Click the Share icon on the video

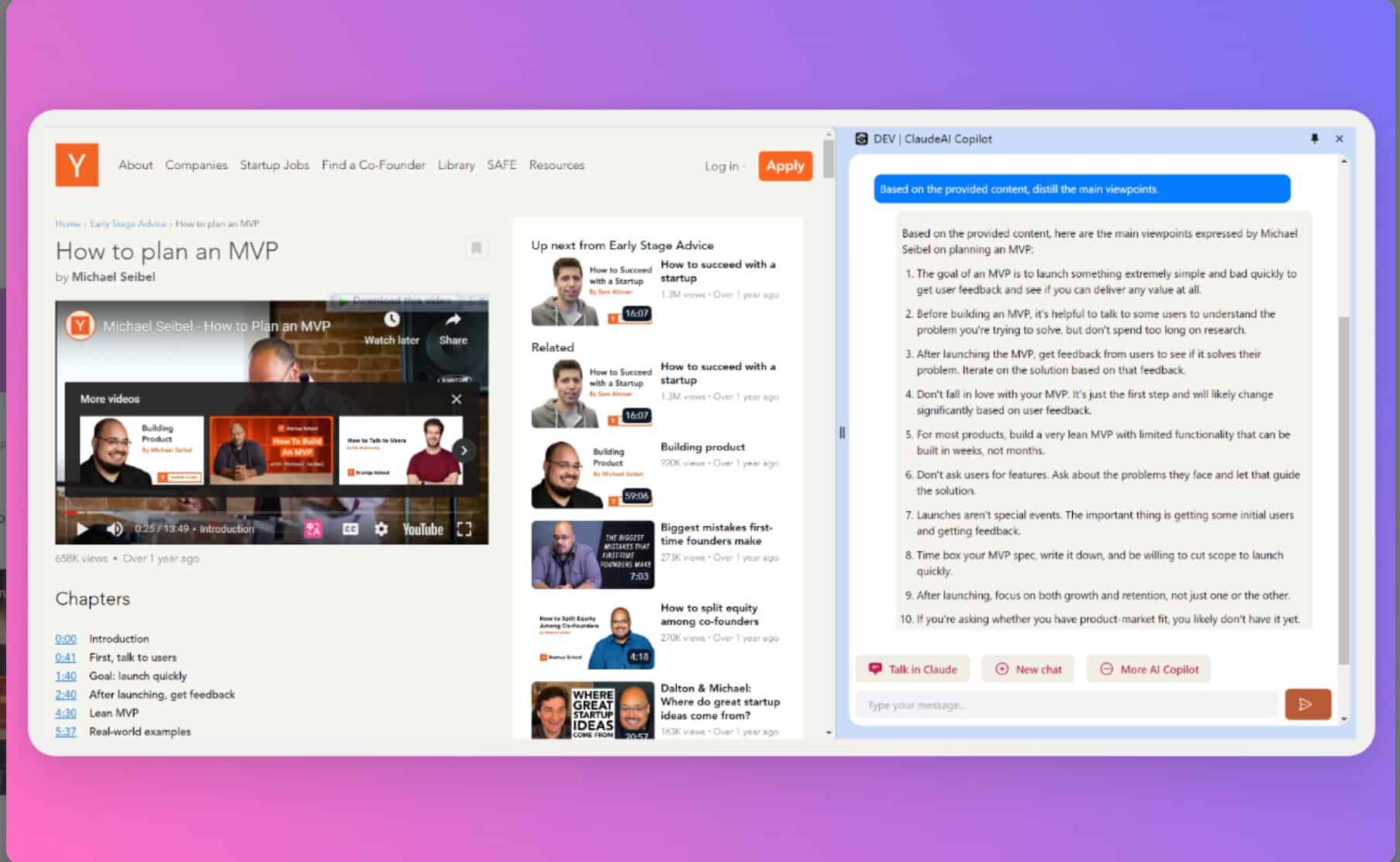pyautogui.click(x=453, y=320)
